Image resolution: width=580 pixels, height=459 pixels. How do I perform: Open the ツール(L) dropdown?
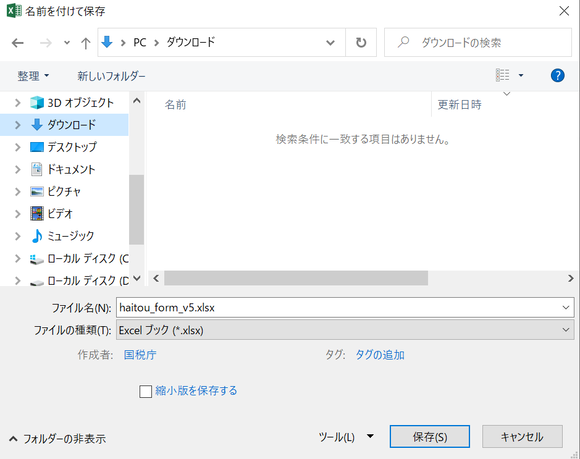point(346,437)
